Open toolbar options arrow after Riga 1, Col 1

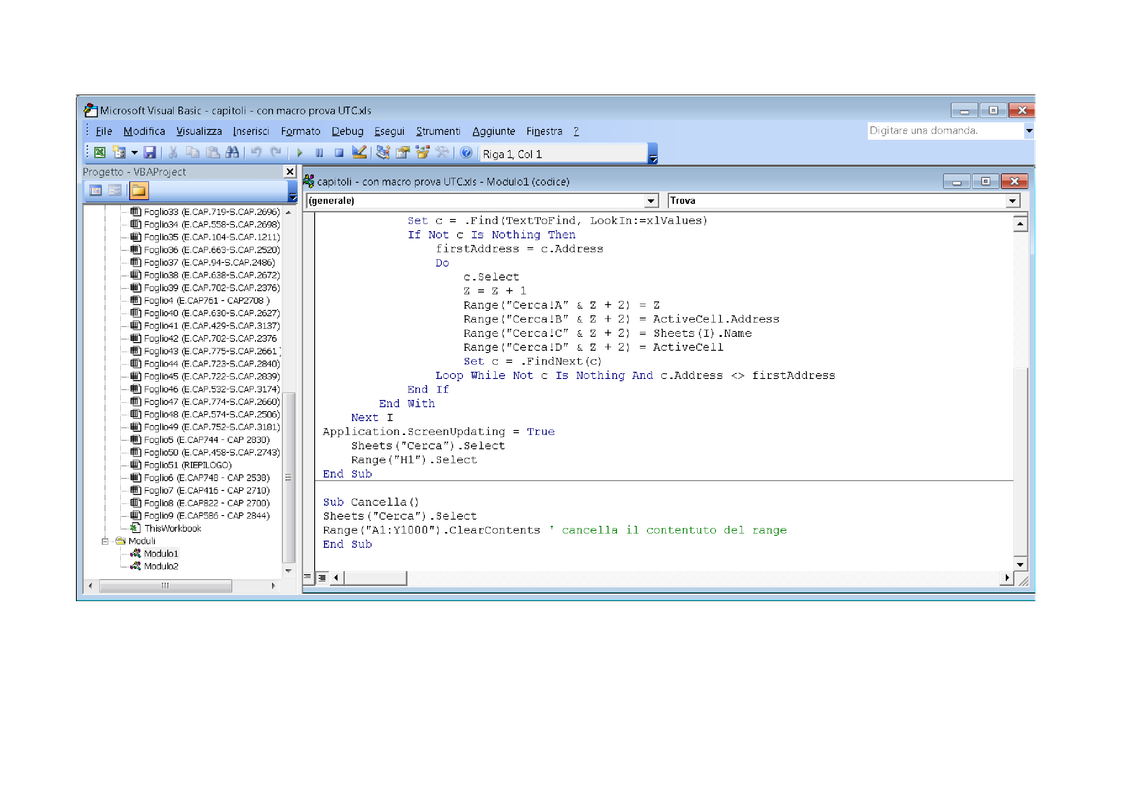pyautogui.click(x=653, y=154)
